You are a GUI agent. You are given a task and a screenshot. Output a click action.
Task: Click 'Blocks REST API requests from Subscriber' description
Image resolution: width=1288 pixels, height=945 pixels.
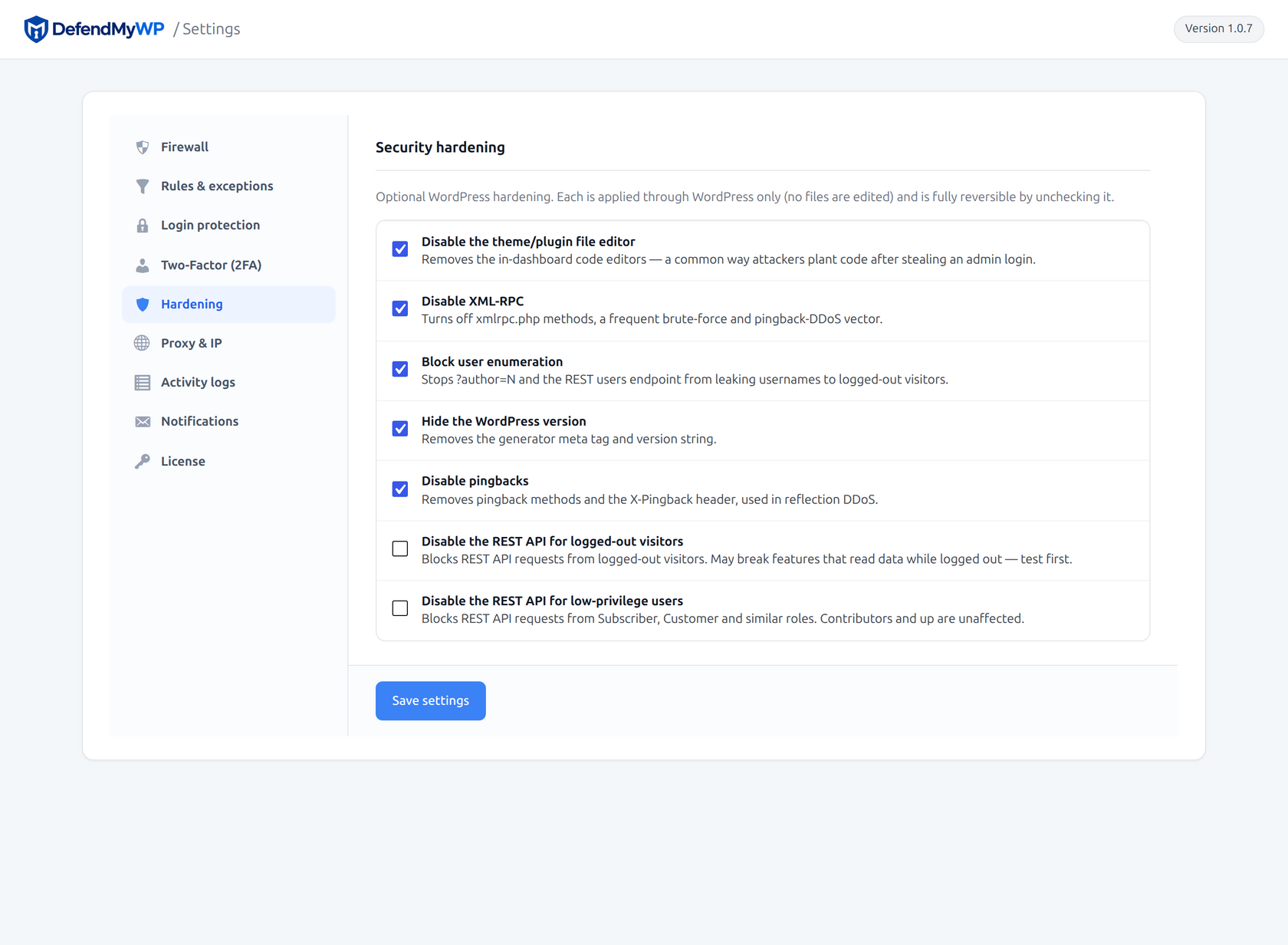723,619
